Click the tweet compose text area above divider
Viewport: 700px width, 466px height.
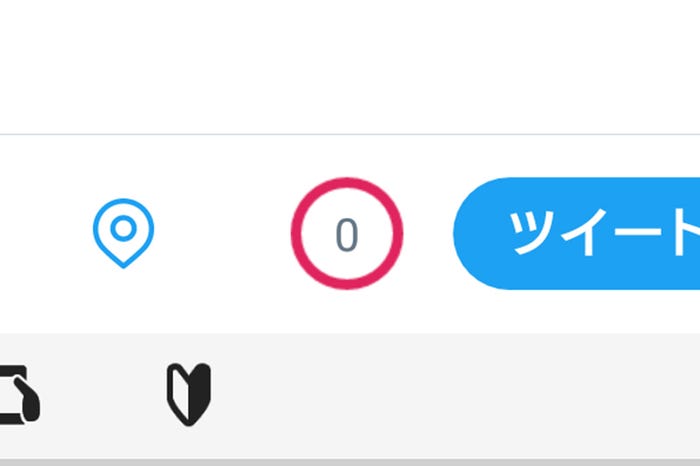350,65
